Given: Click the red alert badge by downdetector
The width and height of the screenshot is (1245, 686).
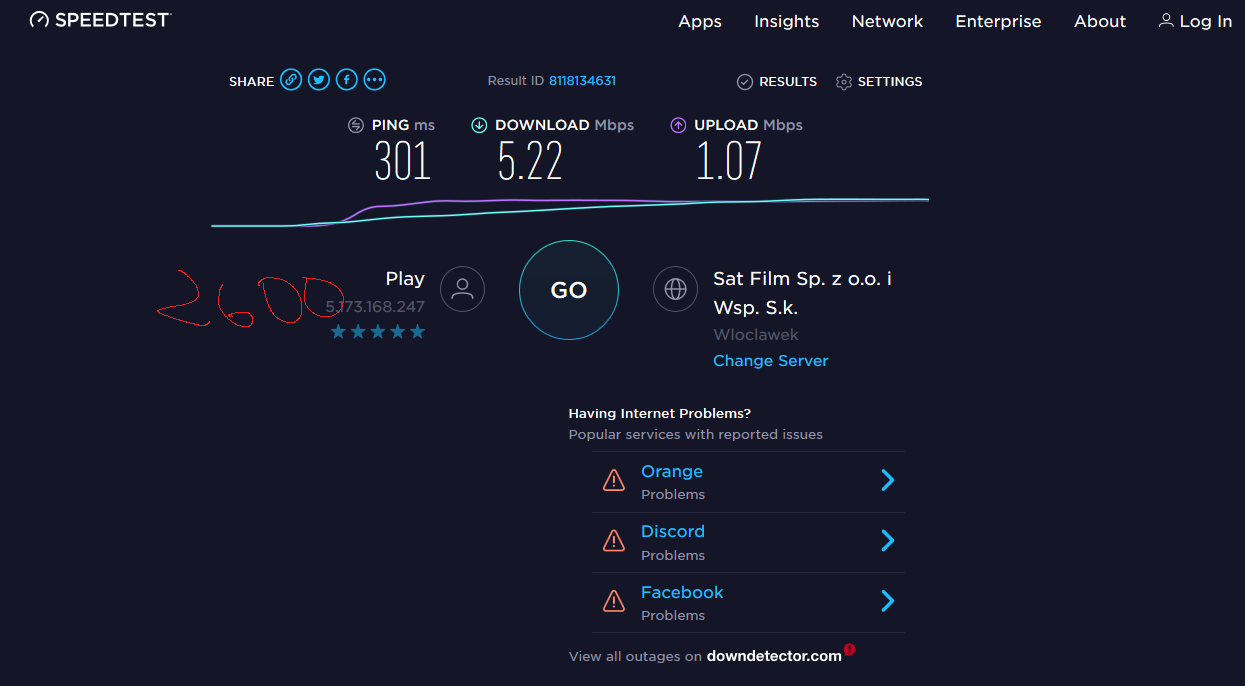Looking at the screenshot, I should (x=850, y=649).
